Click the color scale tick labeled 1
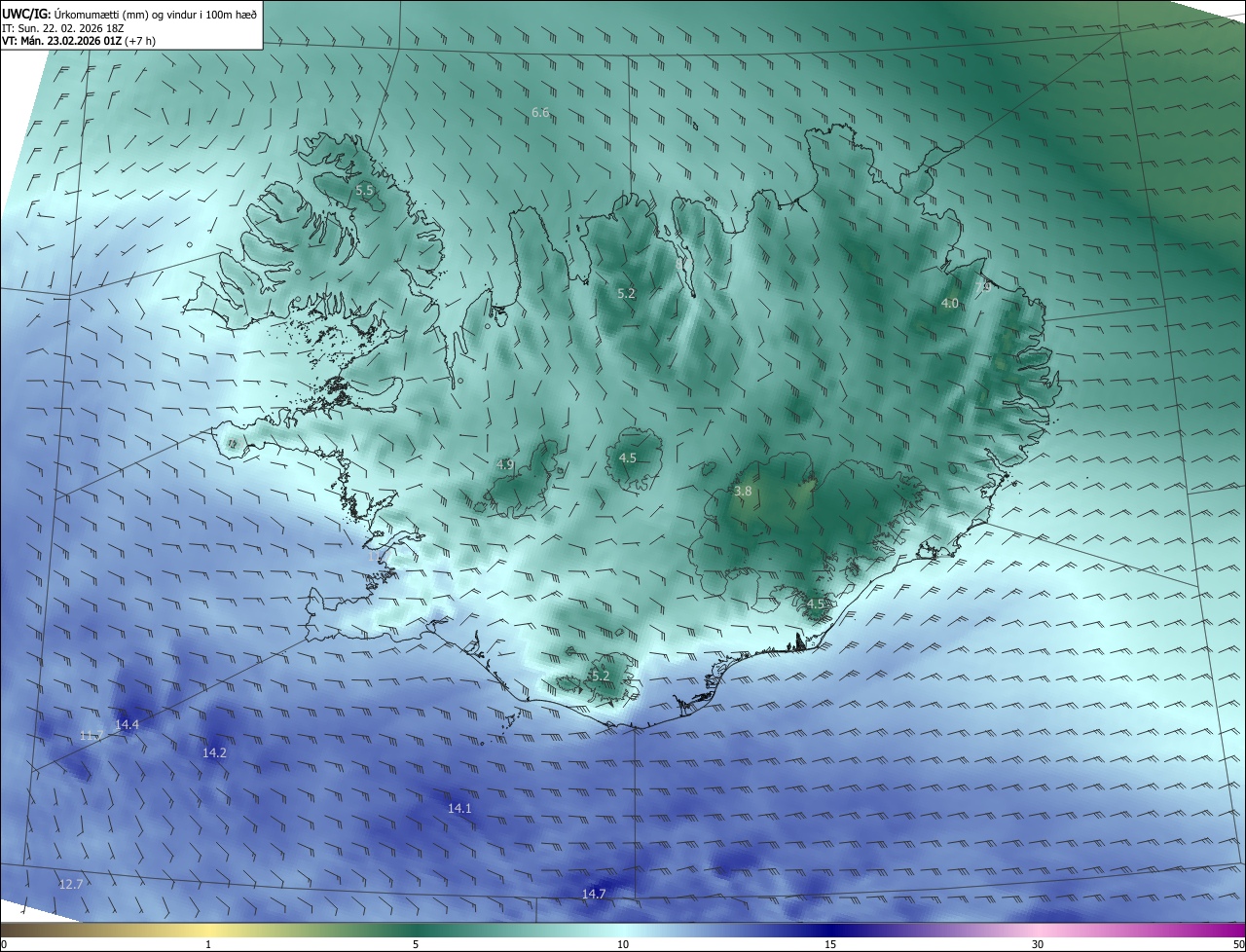The image size is (1246, 952). (208, 944)
